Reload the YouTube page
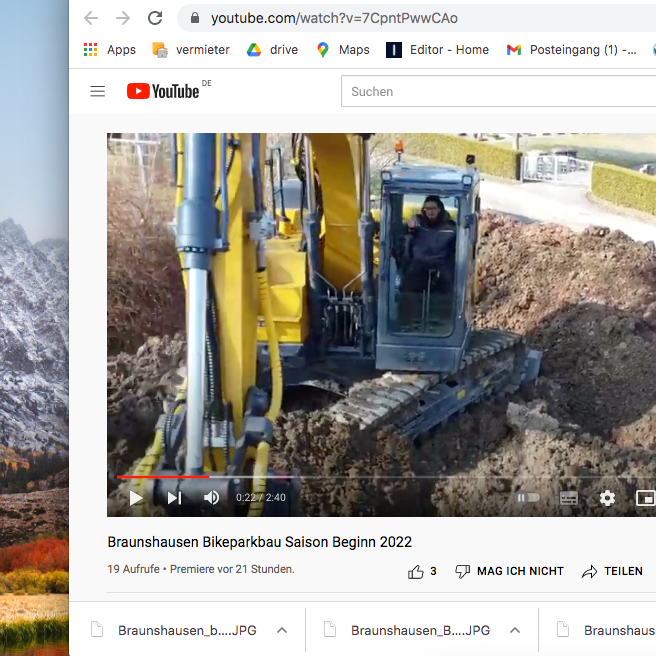 pos(155,18)
